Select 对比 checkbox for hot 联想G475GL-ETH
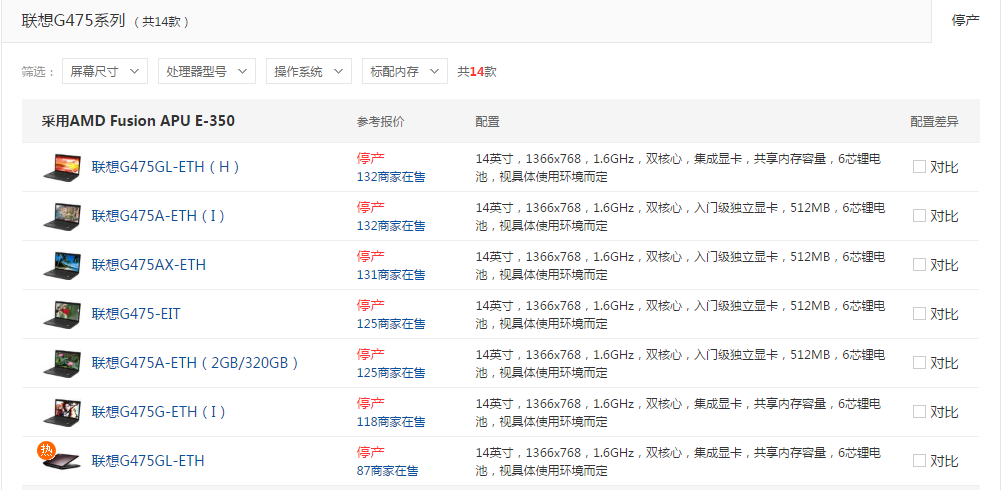Screen dimensions: 1008x490 pos(919,460)
